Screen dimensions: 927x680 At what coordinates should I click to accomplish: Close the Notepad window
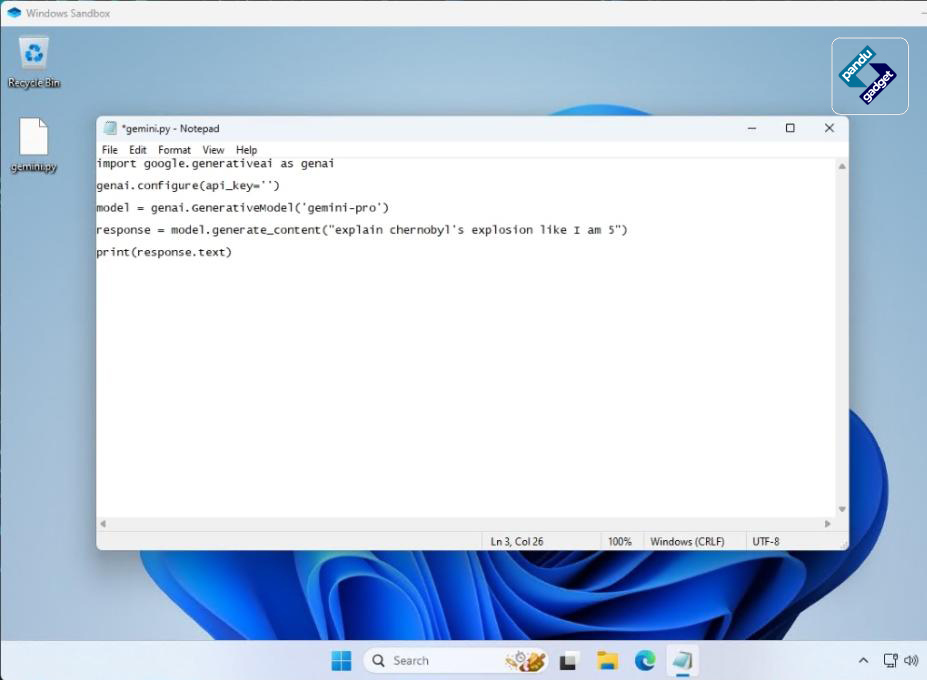829,128
